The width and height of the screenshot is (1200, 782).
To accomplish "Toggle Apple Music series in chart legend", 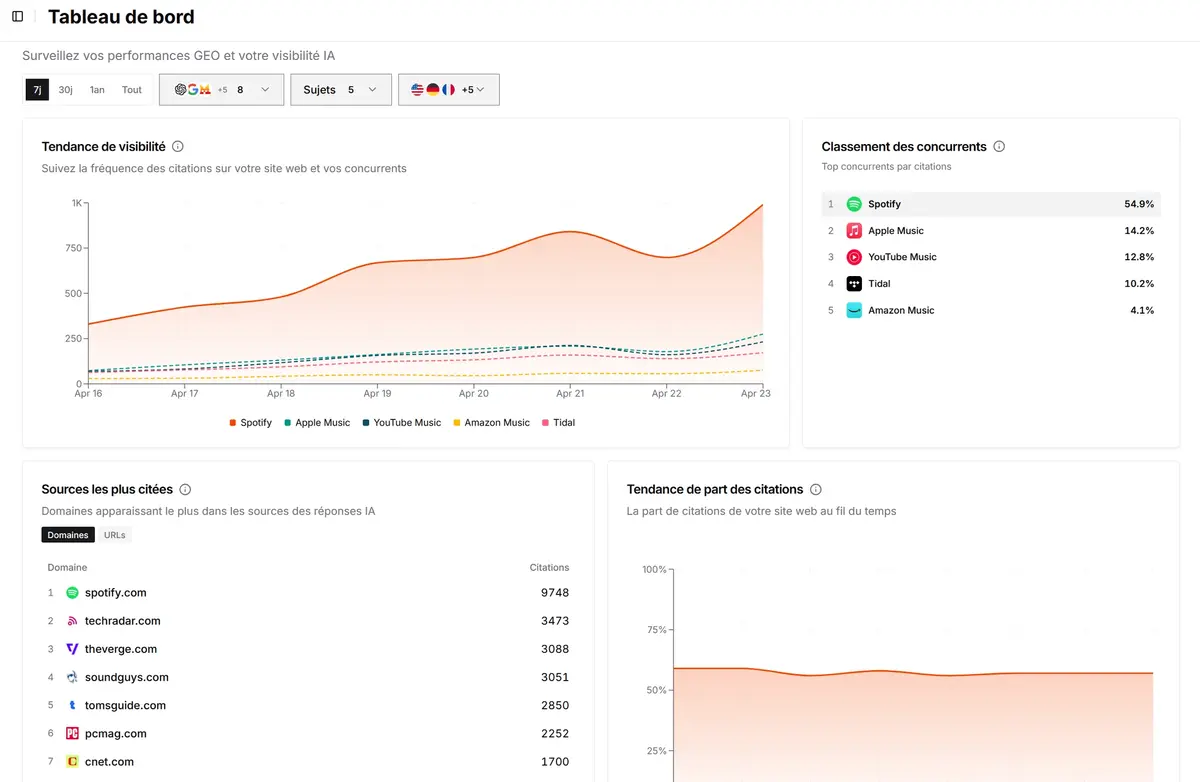I will 317,423.
